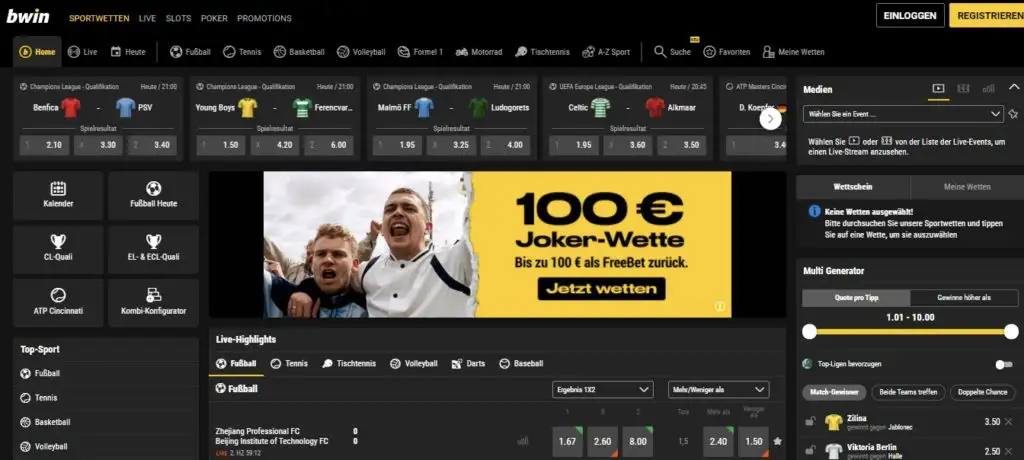Choose Match-Gewinner filter chip
1024x460 pixels.
834,392
